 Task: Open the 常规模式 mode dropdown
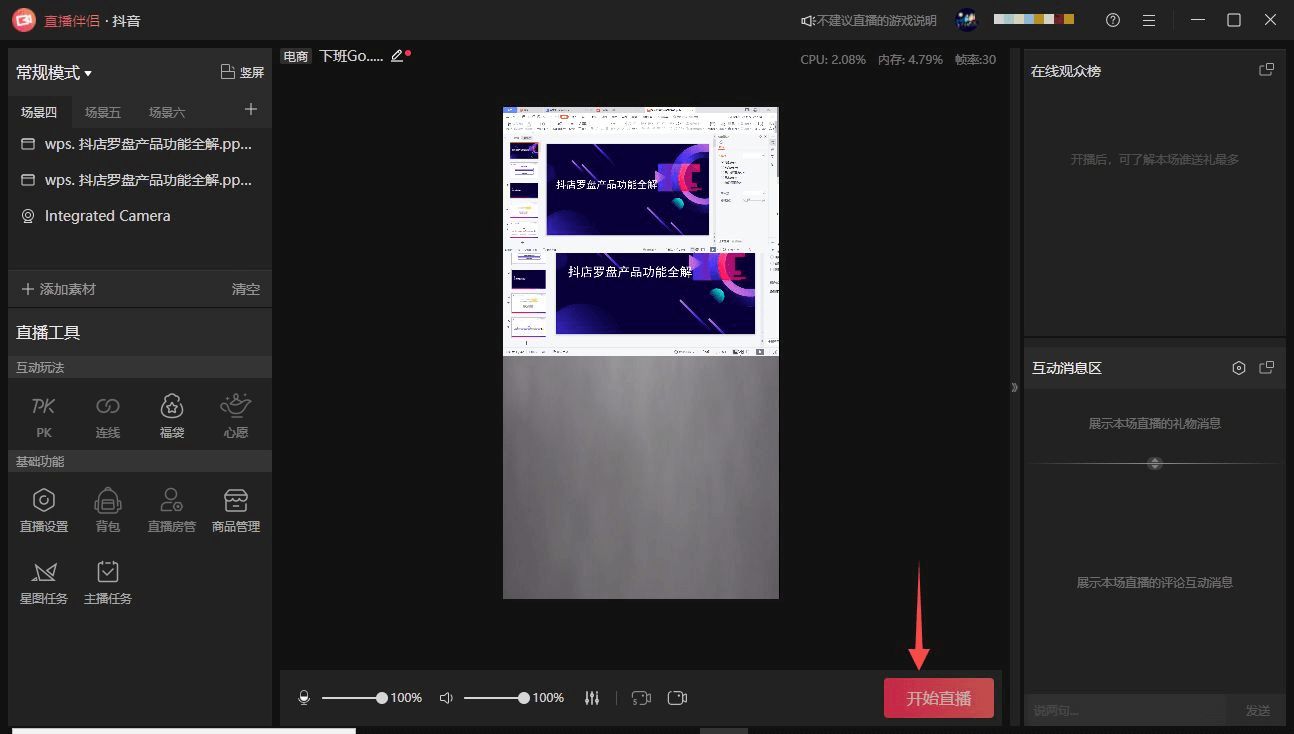(54, 73)
